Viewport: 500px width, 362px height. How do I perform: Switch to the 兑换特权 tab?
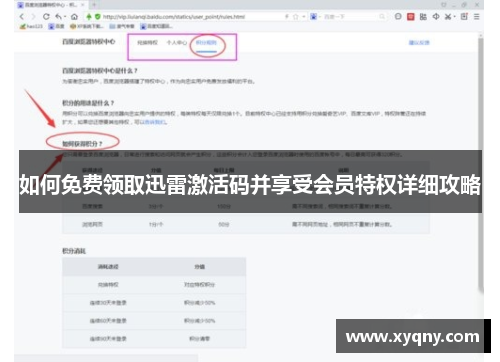coord(147,43)
